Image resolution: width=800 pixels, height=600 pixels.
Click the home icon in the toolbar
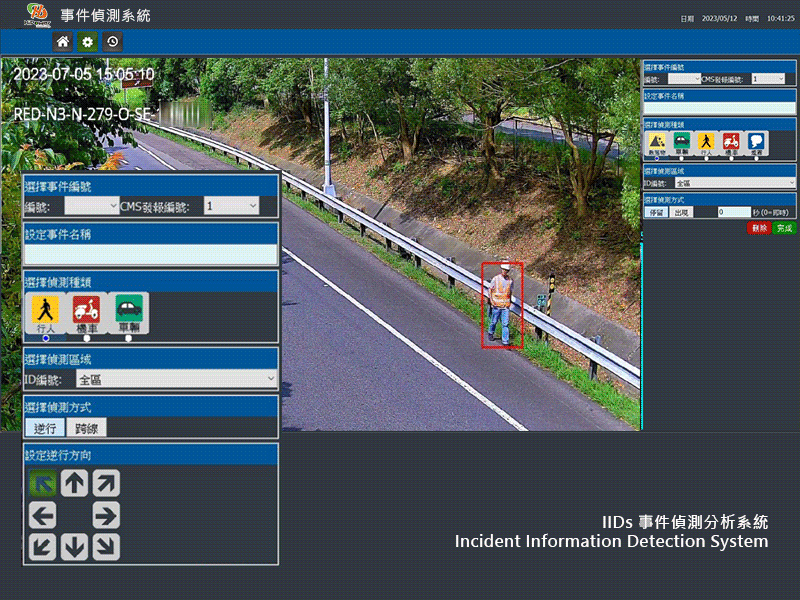62,42
